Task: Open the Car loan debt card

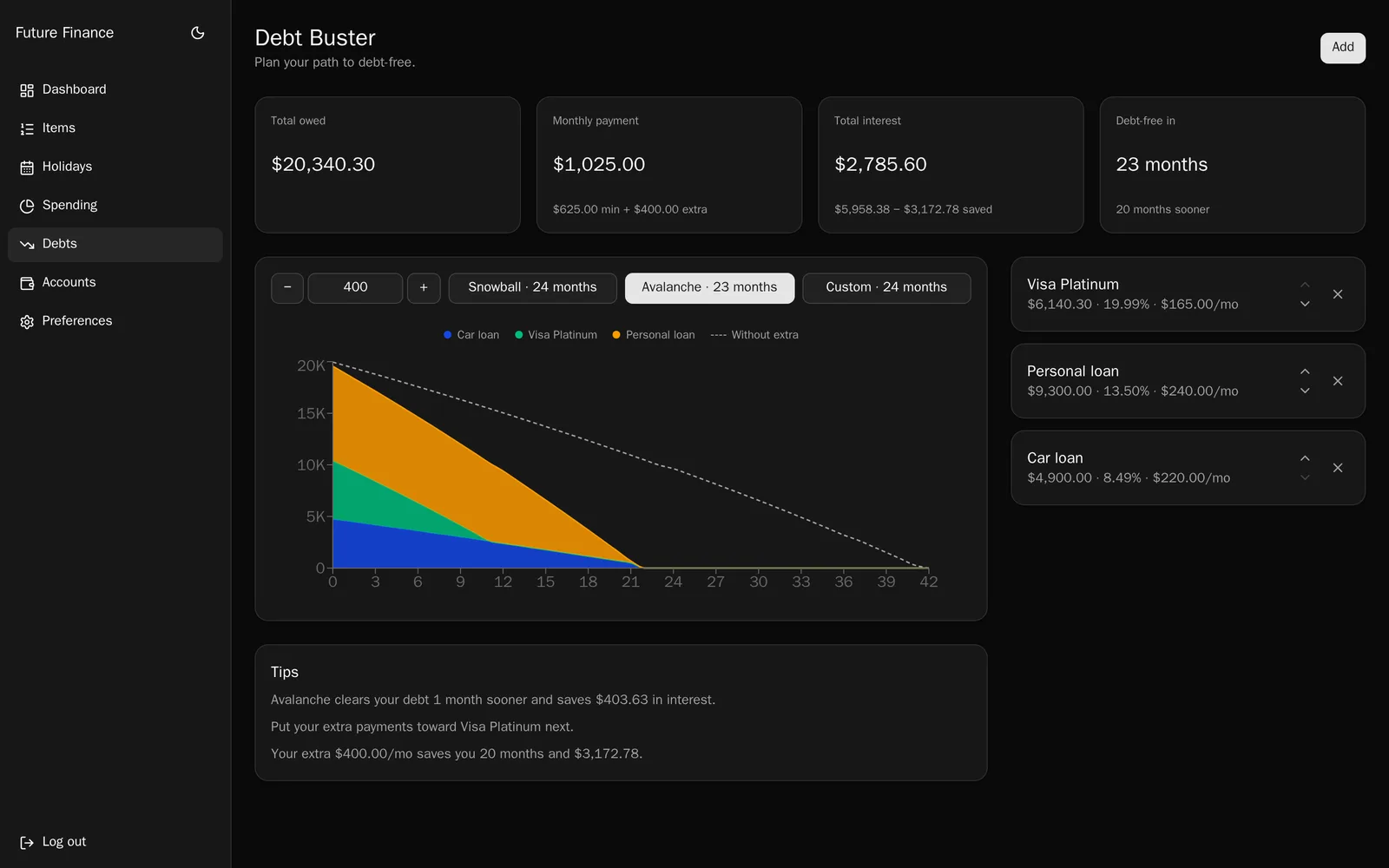Action: point(1188,468)
